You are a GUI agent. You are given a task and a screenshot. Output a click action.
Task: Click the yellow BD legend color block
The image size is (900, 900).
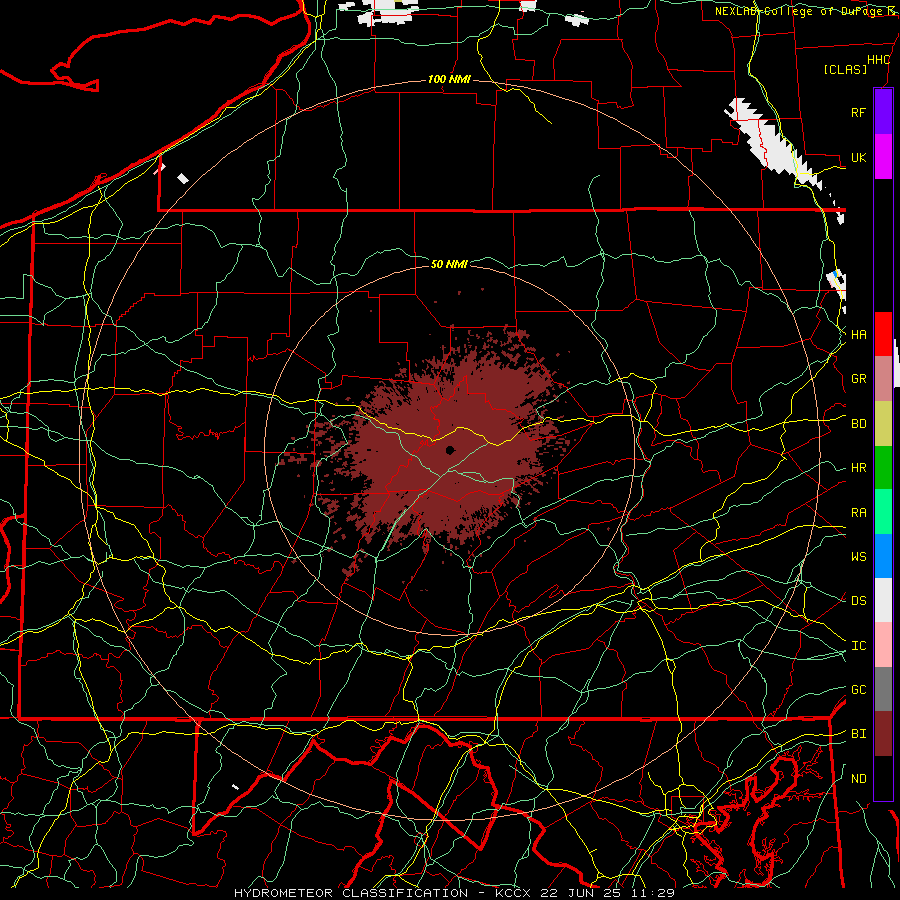(x=883, y=424)
